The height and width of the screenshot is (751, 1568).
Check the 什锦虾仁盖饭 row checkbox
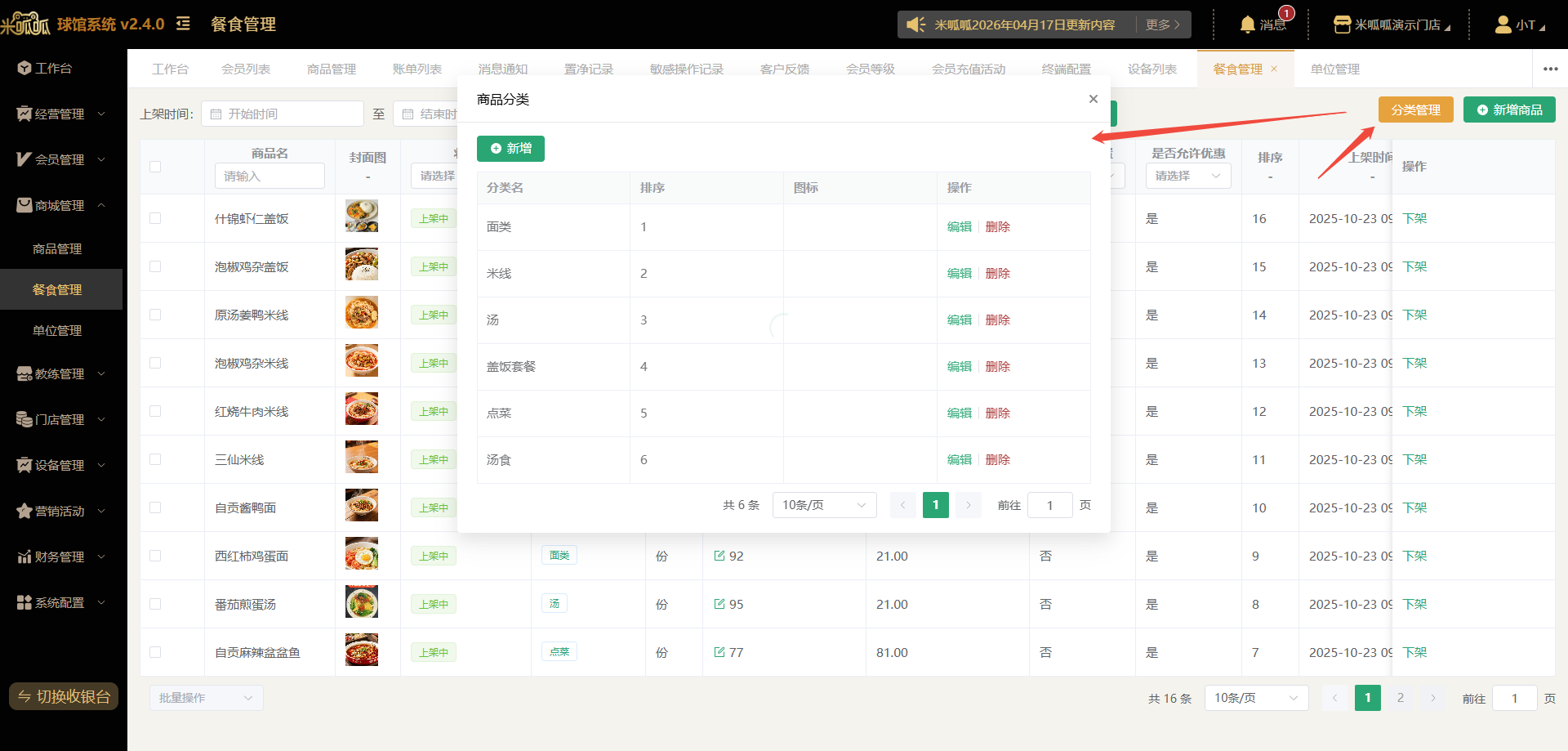155,218
